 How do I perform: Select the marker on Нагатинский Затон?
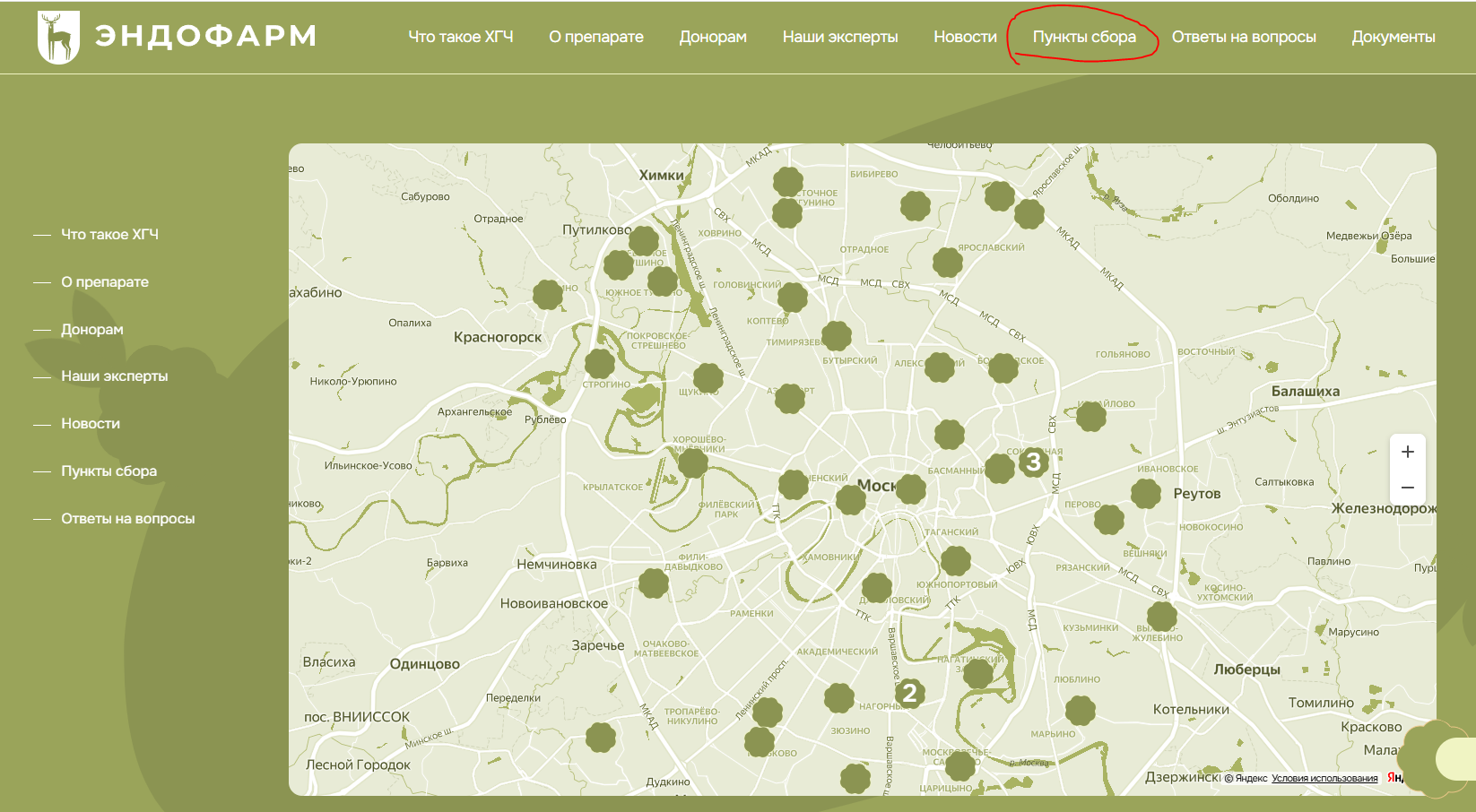tap(978, 674)
